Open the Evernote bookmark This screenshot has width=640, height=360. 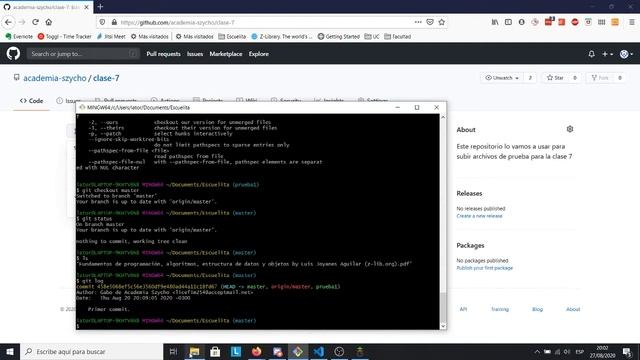[x=19, y=36]
